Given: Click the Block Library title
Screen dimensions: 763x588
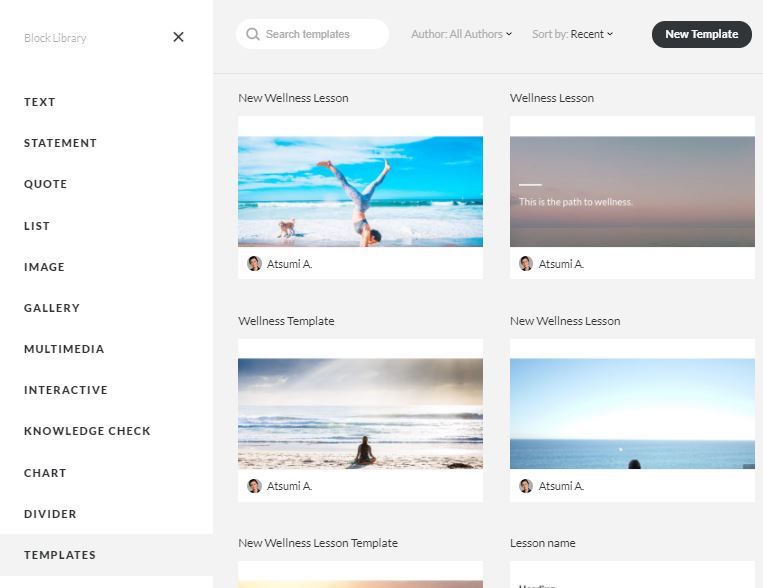Looking at the screenshot, I should 55,38.
